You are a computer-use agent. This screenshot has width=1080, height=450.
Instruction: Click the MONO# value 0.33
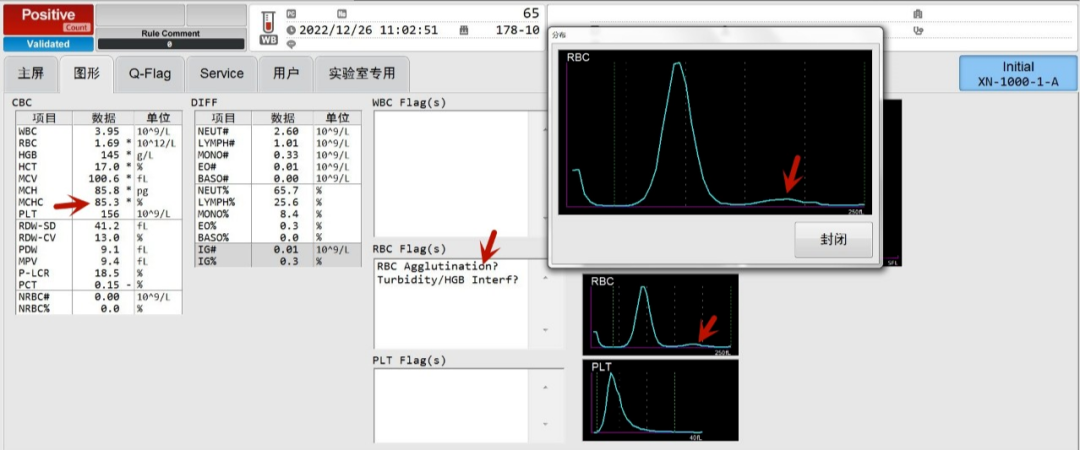284,155
